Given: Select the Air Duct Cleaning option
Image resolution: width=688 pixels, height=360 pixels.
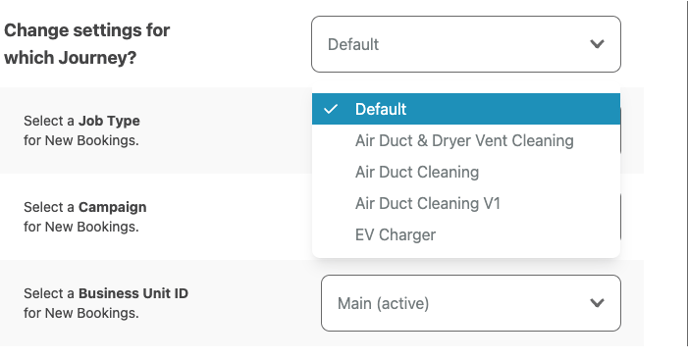Looking at the screenshot, I should point(466,172).
